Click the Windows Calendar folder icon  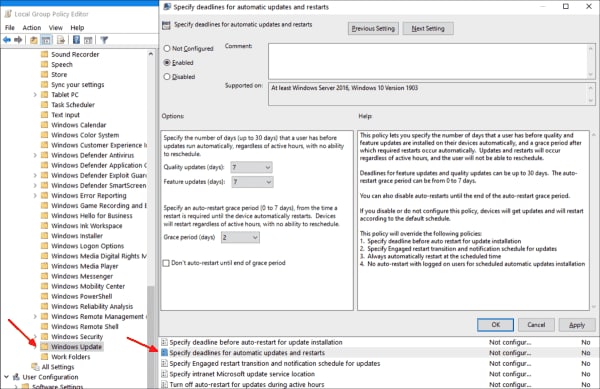[44, 125]
